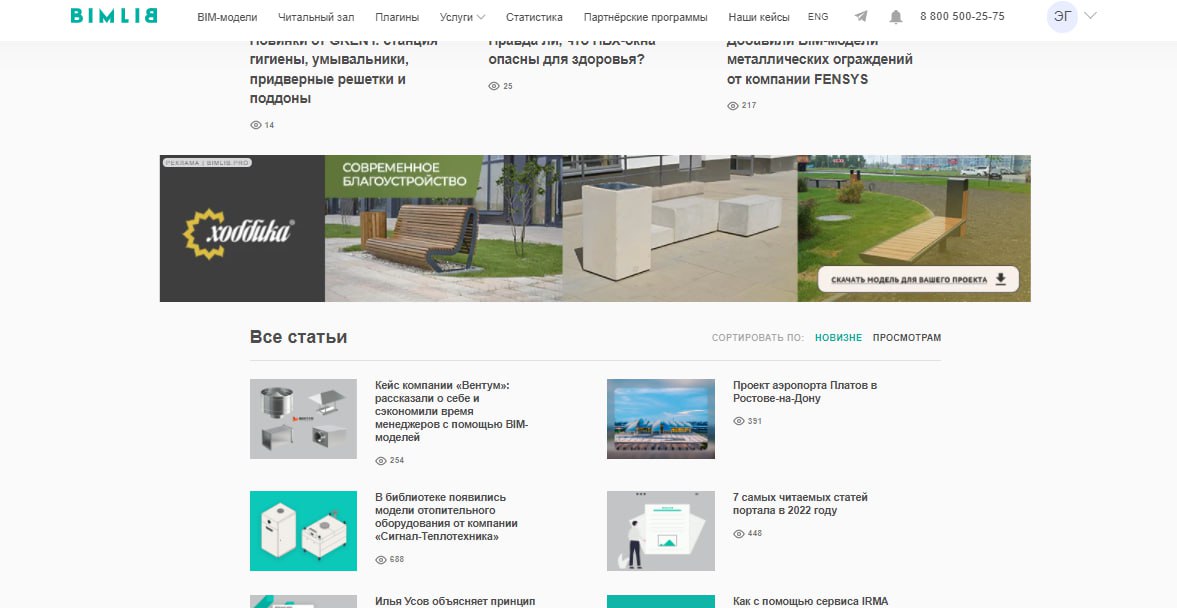
Task: Expand user account chevron next to avatar
Action: click(1090, 16)
